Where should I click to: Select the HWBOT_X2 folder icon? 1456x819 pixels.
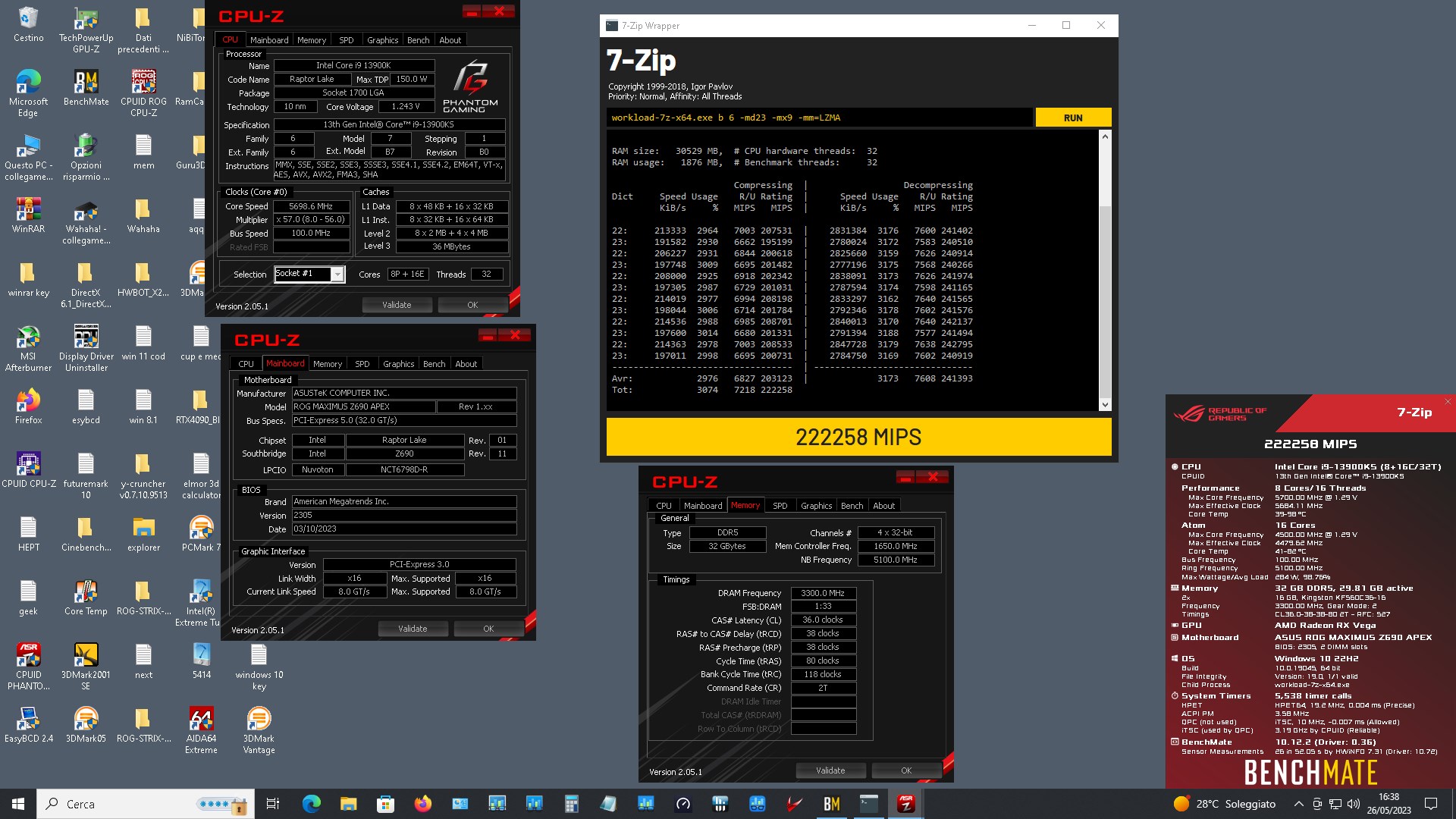[143, 279]
